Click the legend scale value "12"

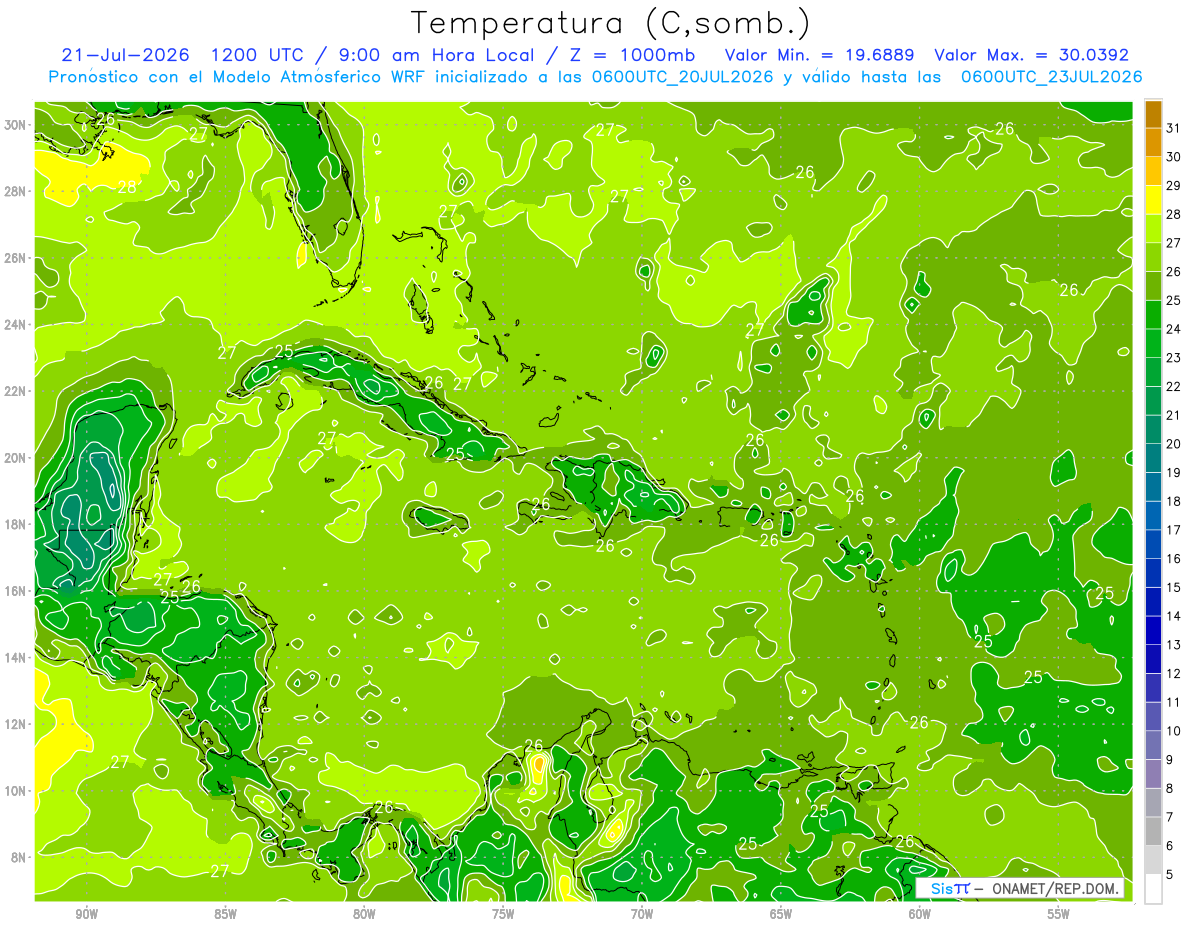[1173, 673]
